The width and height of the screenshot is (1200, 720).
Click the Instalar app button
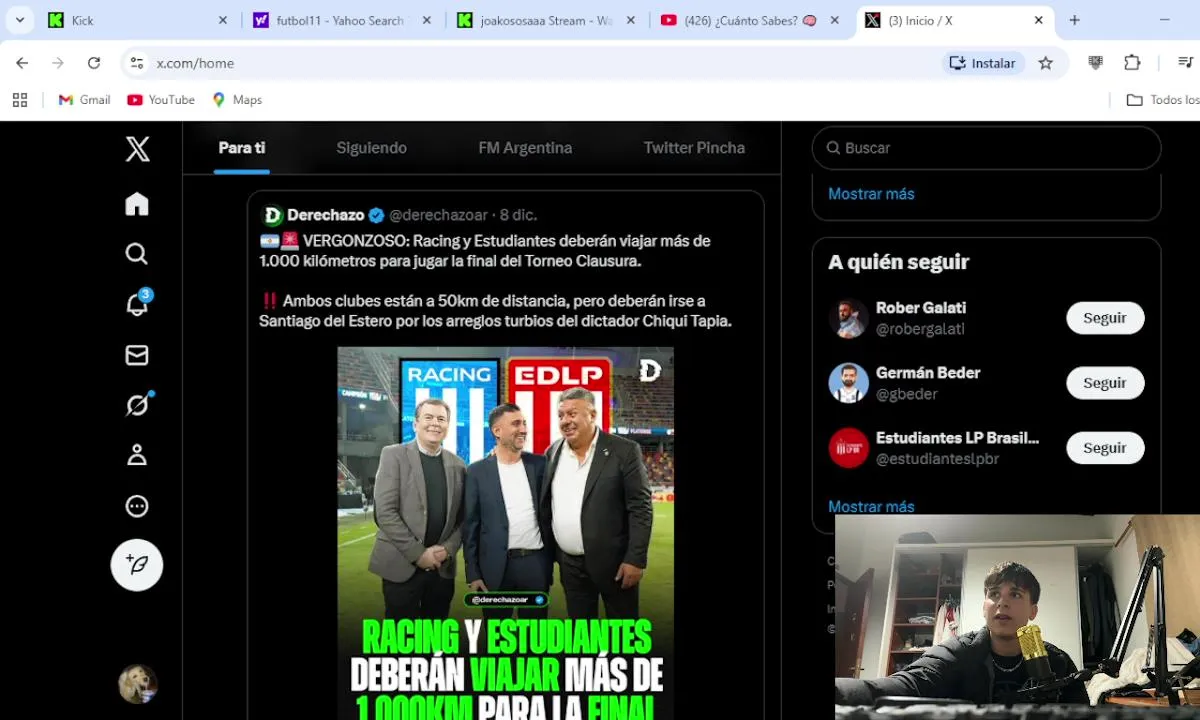tap(982, 63)
